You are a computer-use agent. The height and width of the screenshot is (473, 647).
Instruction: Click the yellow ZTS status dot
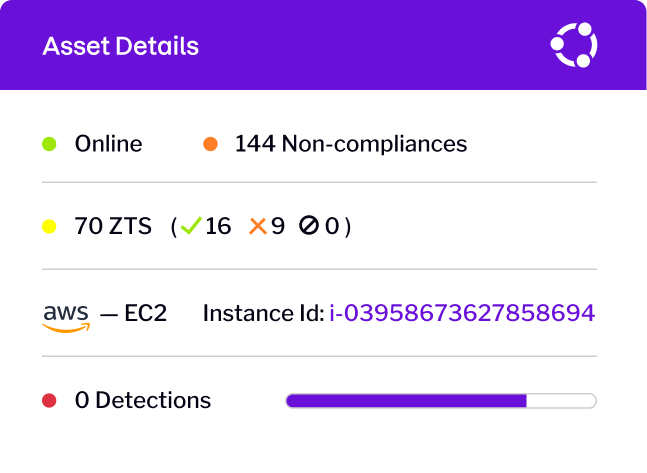(x=48, y=227)
